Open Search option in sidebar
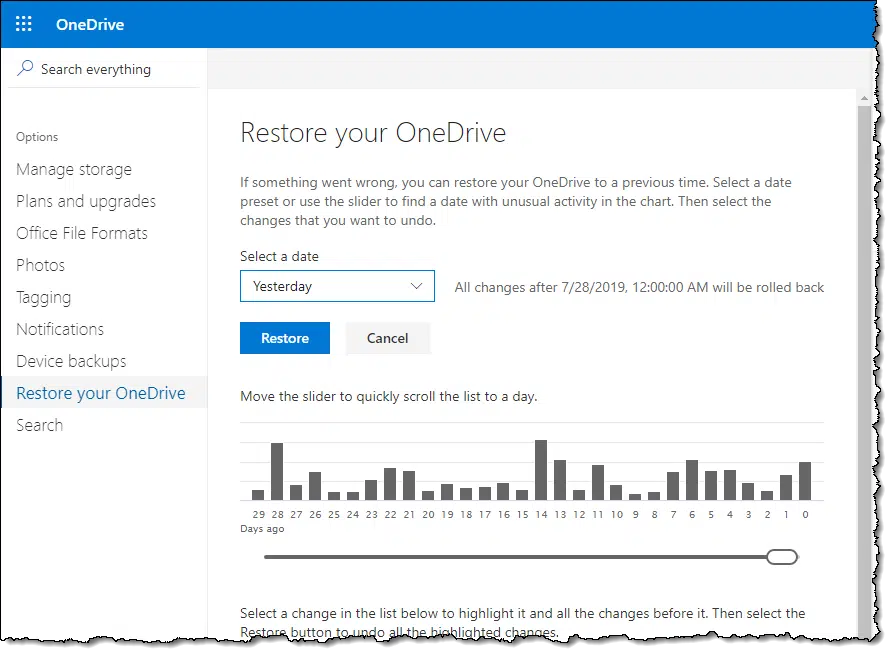 pyautogui.click(x=39, y=425)
